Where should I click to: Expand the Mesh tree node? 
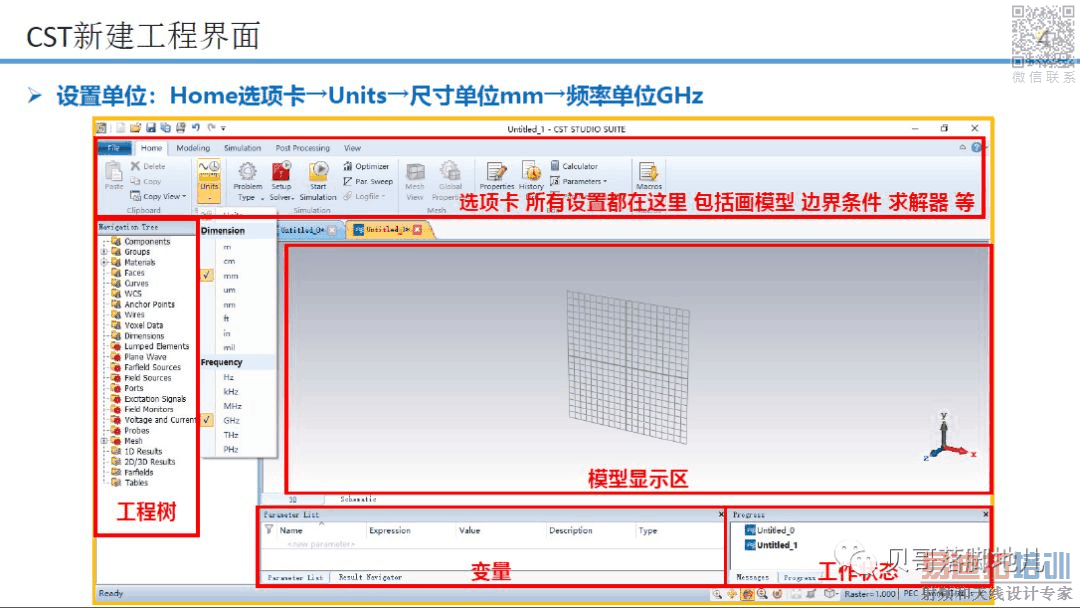104,441
